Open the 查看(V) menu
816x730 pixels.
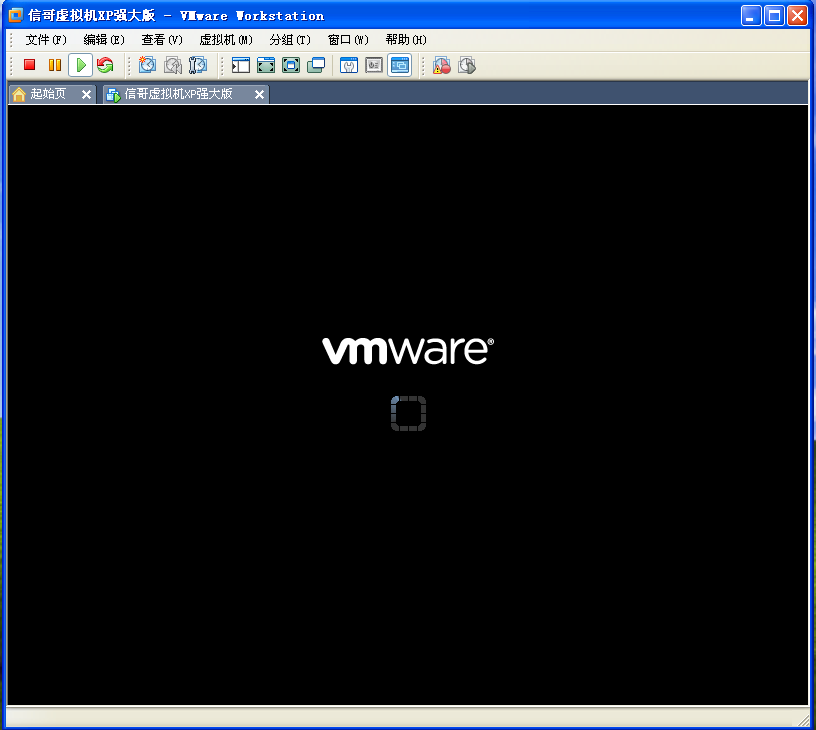[x=162, y=40]
